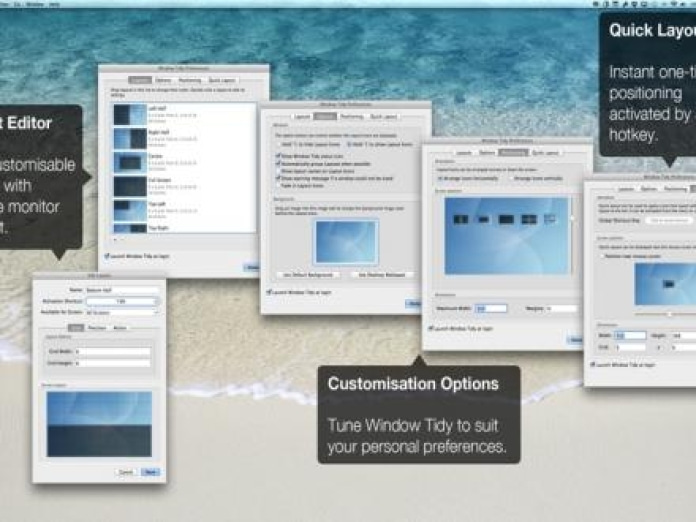The height and width of the screenshot is (522, 696).
Task: Toggle Launch at login in Quick Layout window
Action: [592, 364]
